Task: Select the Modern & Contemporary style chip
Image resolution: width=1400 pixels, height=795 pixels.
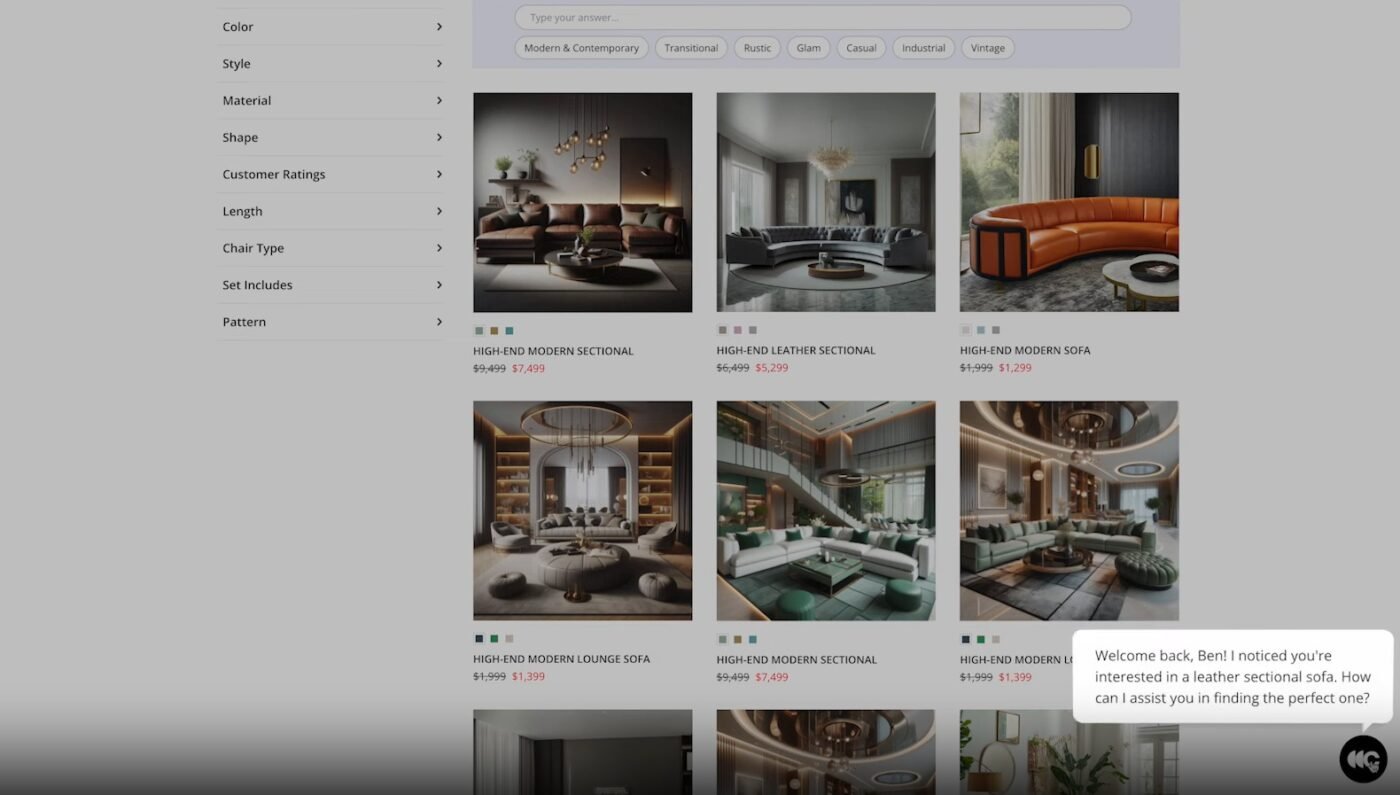Action: coord(581,48)
